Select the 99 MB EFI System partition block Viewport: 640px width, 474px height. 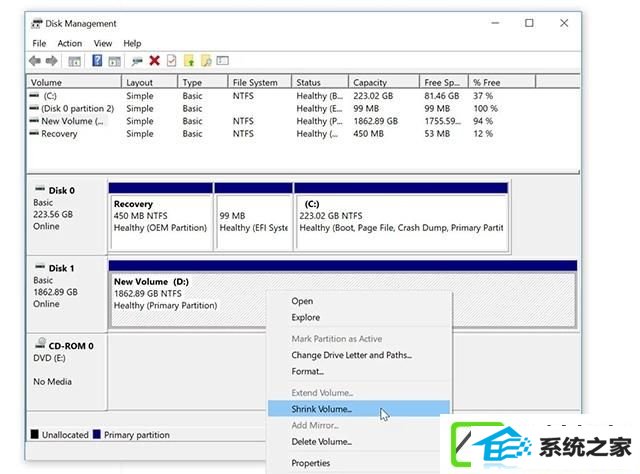point(253,217)
